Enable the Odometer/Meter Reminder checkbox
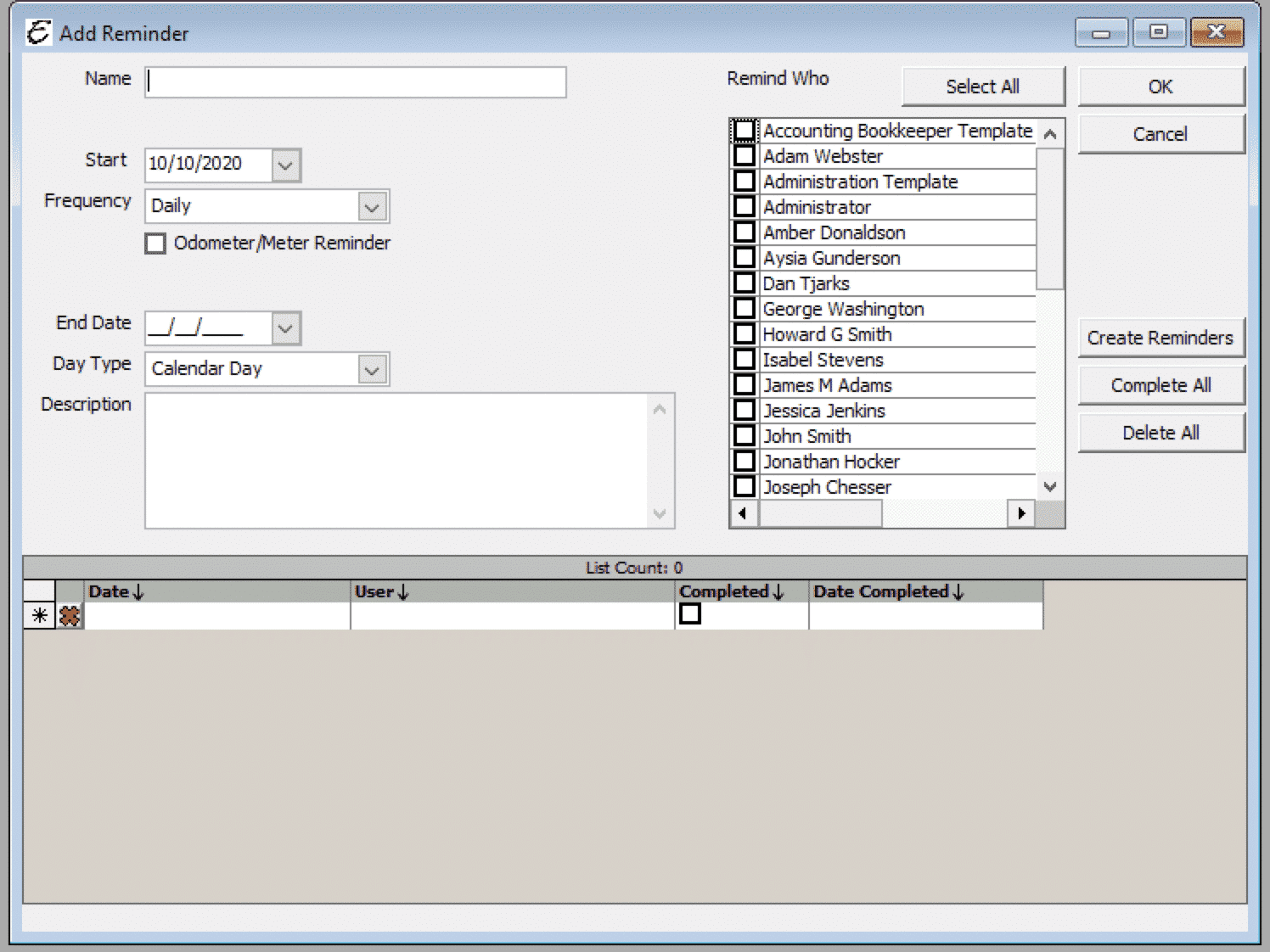Screen dimensions: 1270x952 [x=155, y=244]
